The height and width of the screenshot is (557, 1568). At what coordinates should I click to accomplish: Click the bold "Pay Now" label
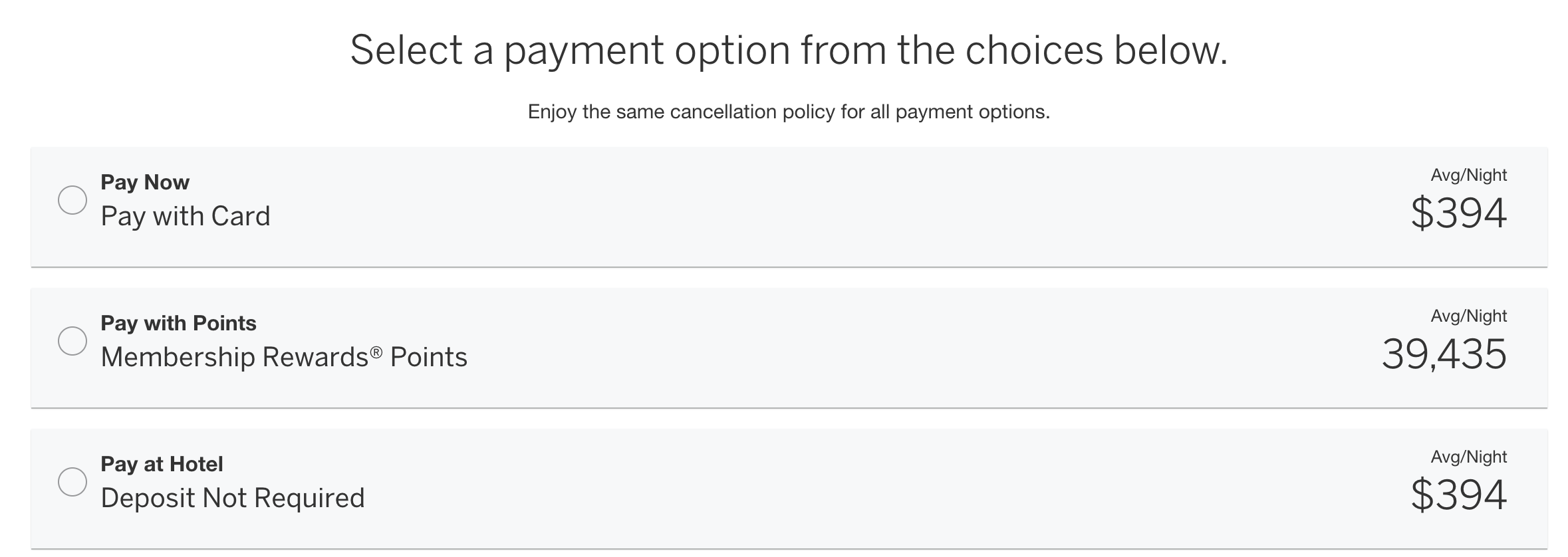pos(145,182)
